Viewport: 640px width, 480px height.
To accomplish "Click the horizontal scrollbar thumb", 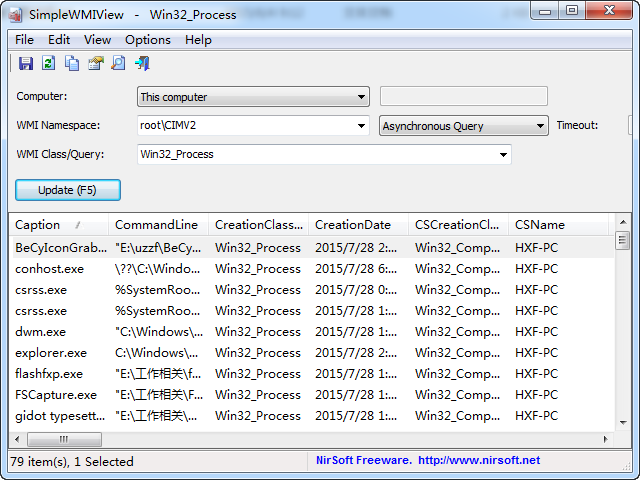I will tap(64, 440).
